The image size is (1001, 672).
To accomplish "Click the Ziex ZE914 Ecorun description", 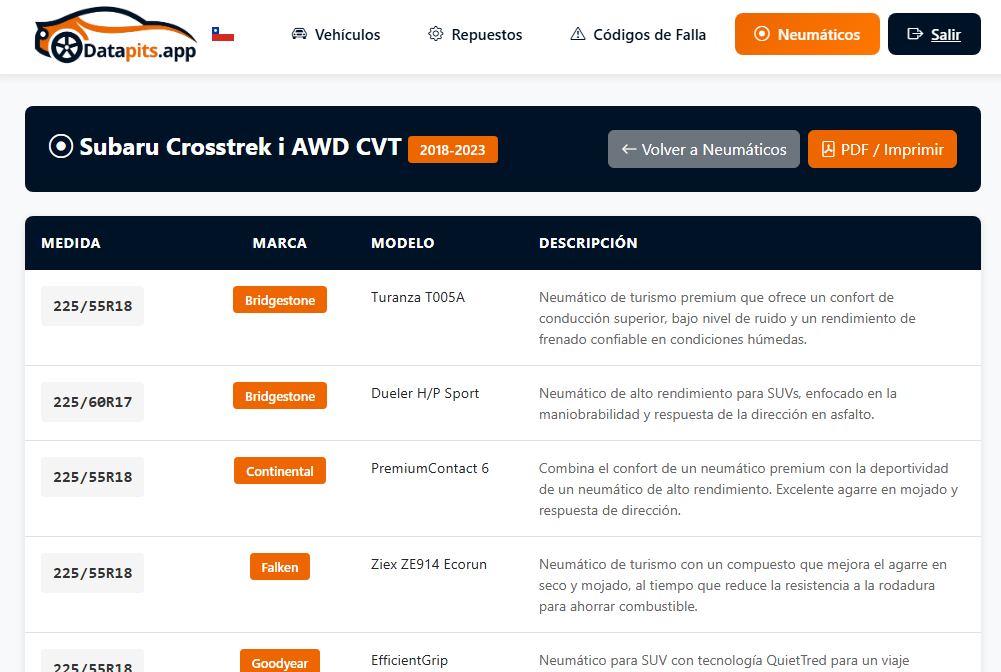I will [742, 585].
